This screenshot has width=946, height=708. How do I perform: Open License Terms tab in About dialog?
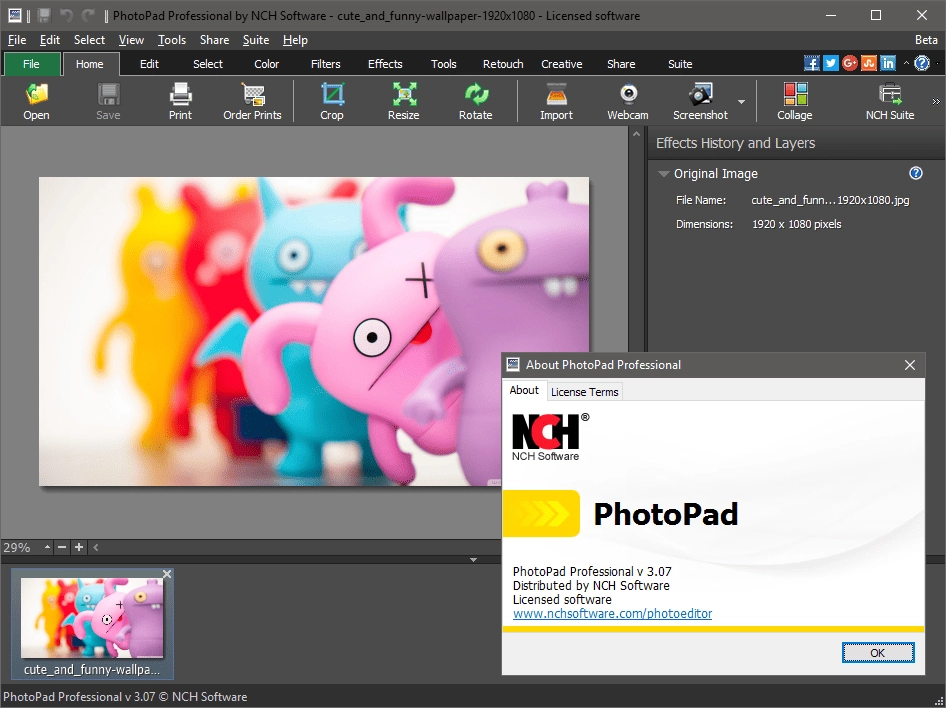tap(585, 392)
